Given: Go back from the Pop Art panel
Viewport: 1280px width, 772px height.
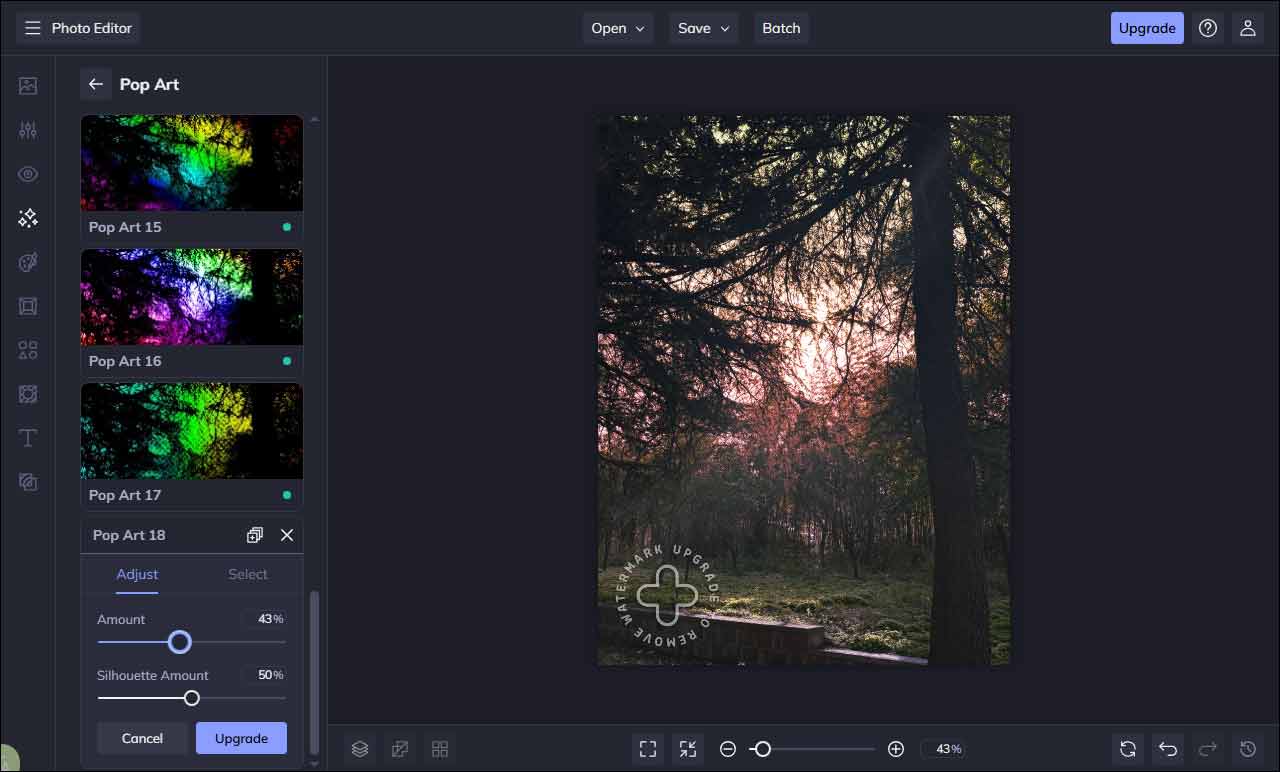Looking at the screenshot, I should (x=96, y=85).
